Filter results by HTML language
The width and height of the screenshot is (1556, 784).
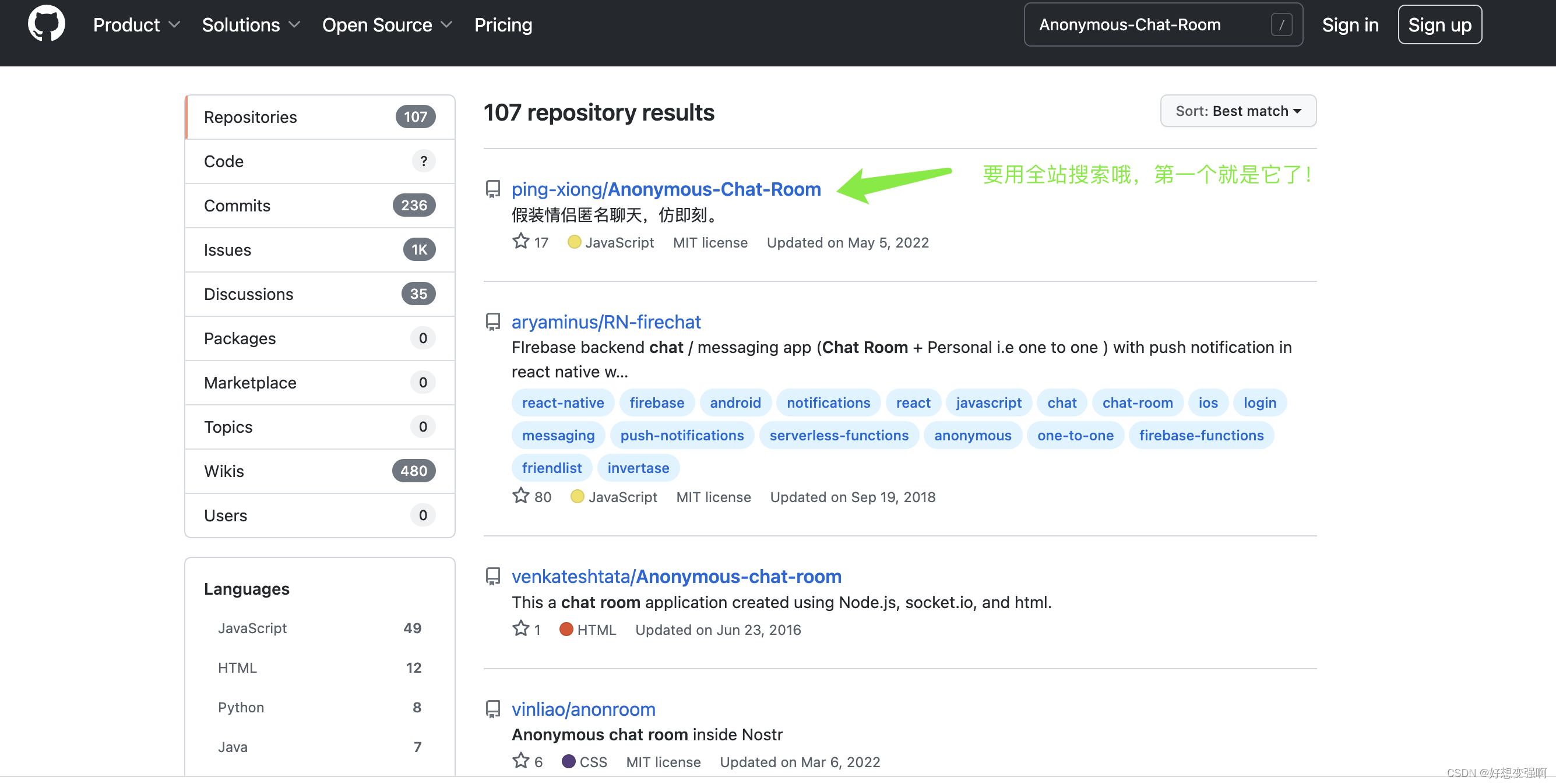(319, 668)
